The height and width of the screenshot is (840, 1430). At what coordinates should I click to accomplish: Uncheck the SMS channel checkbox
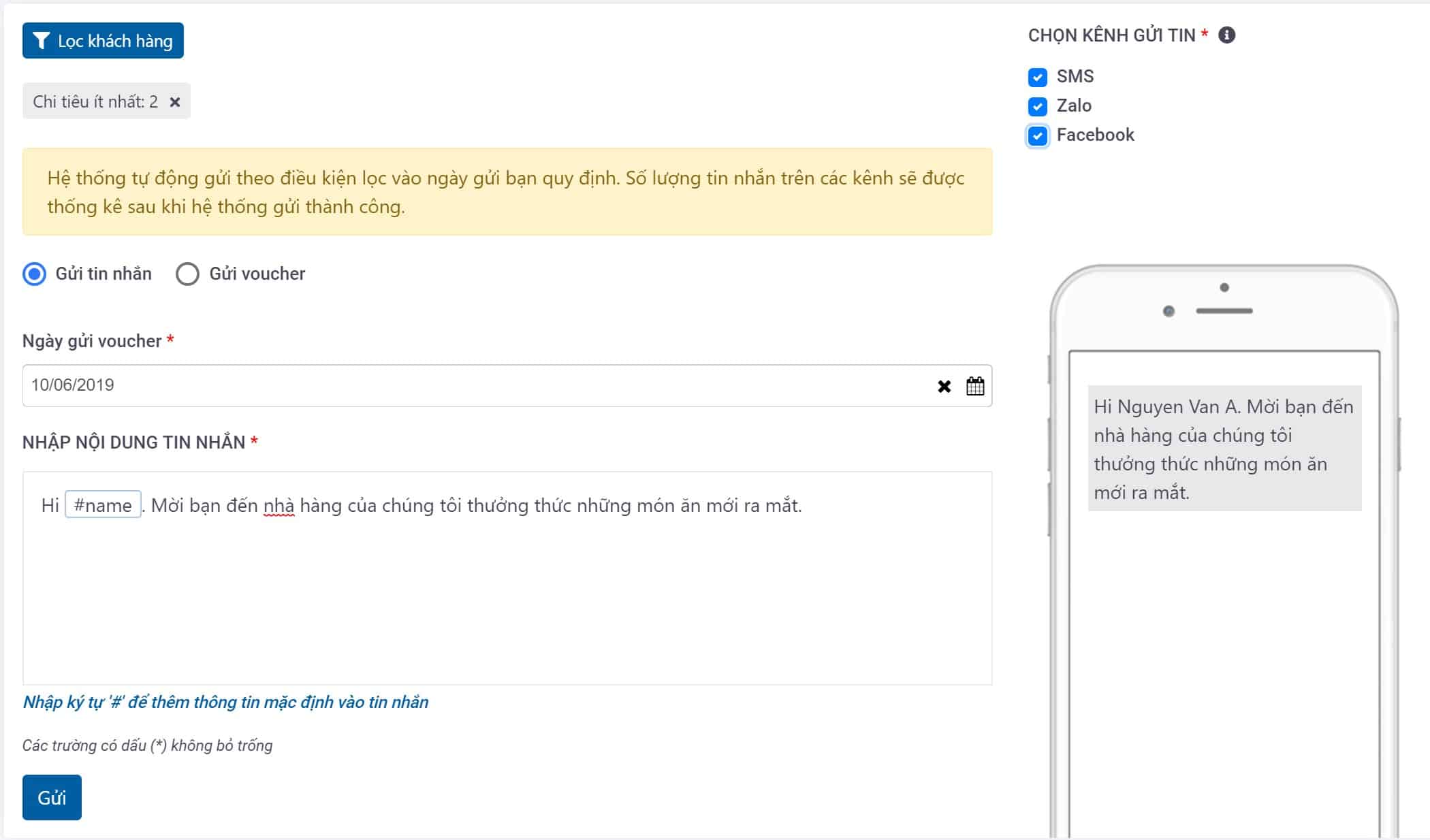point(1037,77)
